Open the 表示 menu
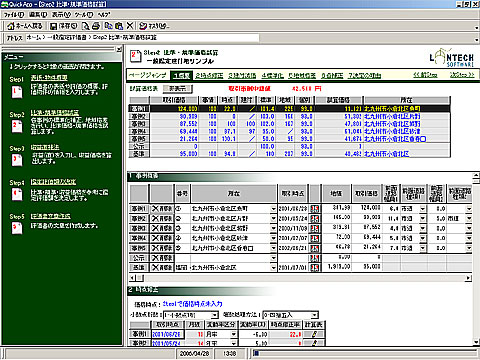The width and height of the screenshot is (480, 360). click(x=61, y=15)
